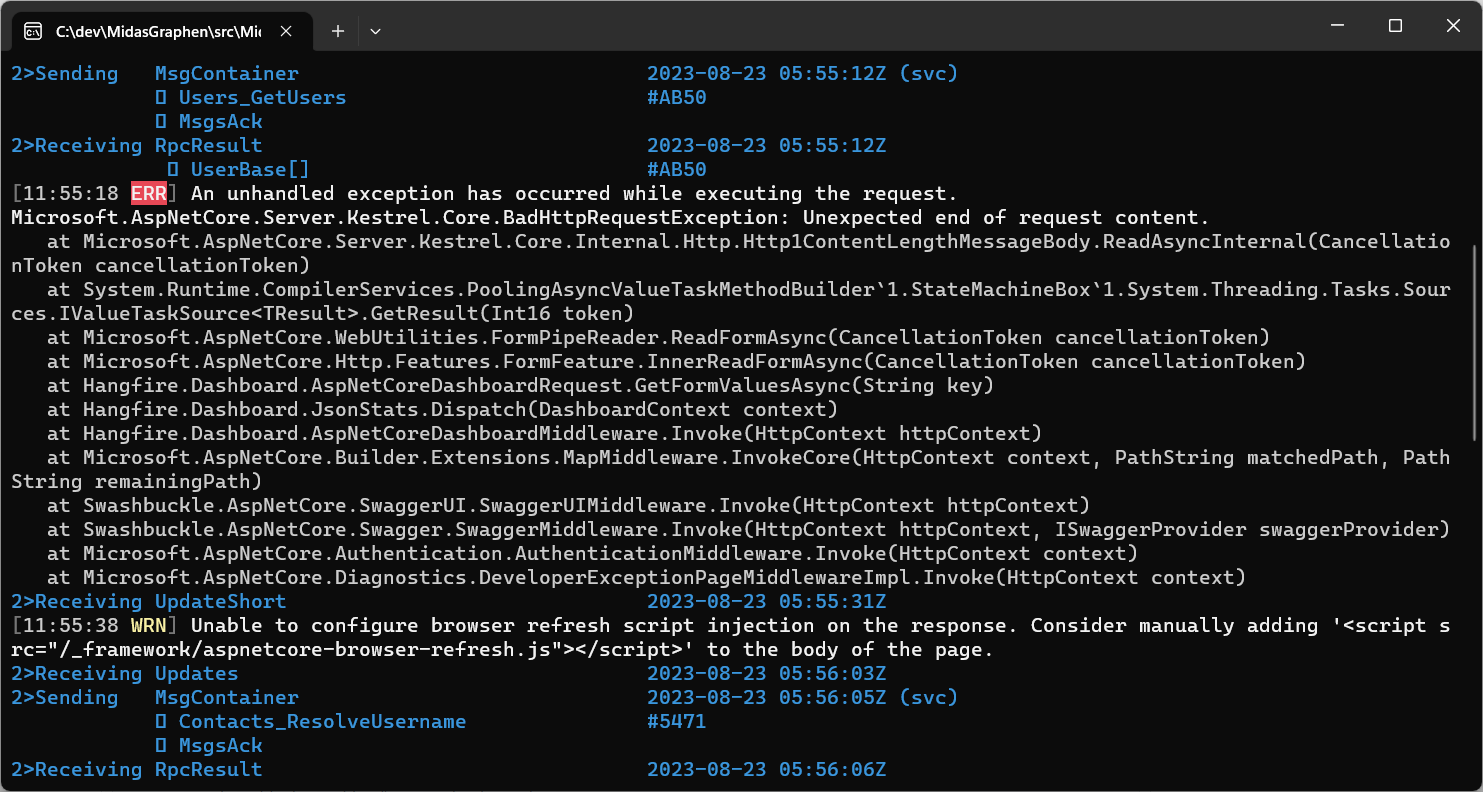Click the glyph marker before MsgsAck
Viewport: 1483px width, 792px height.
pos(160,121)
